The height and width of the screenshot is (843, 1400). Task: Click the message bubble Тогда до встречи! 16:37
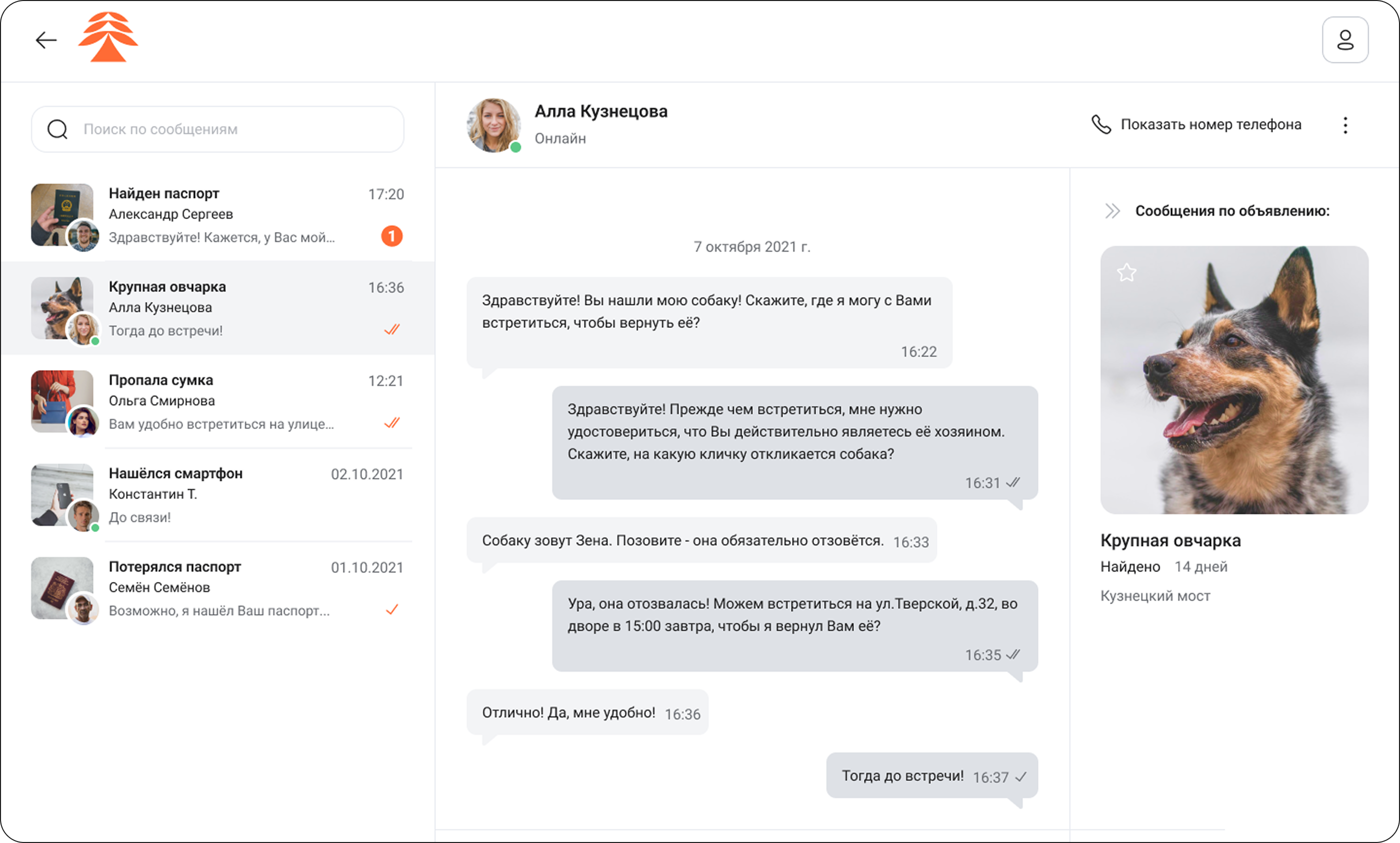point(932,775)
